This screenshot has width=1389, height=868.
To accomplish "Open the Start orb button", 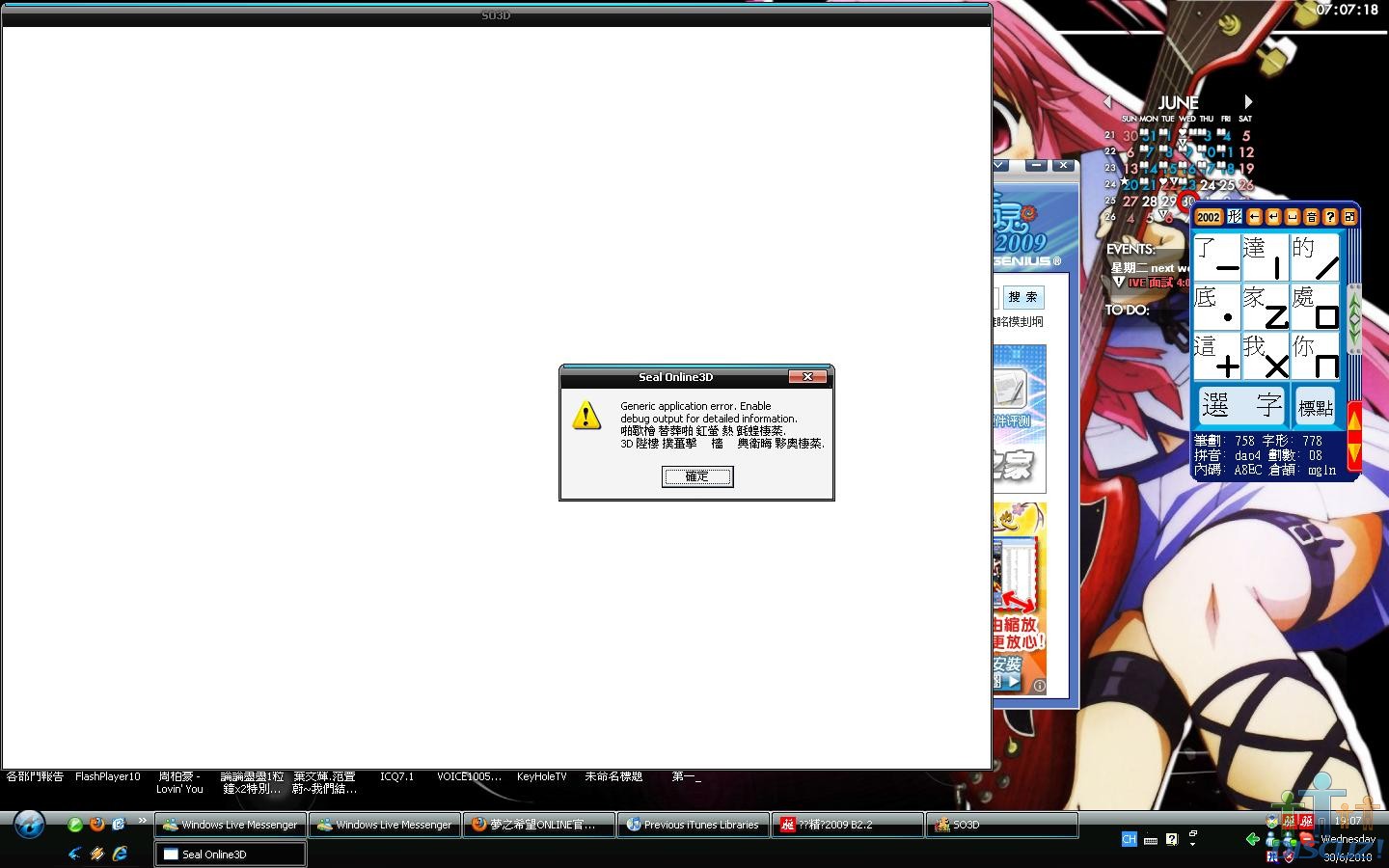I will (x=30, y=825).
